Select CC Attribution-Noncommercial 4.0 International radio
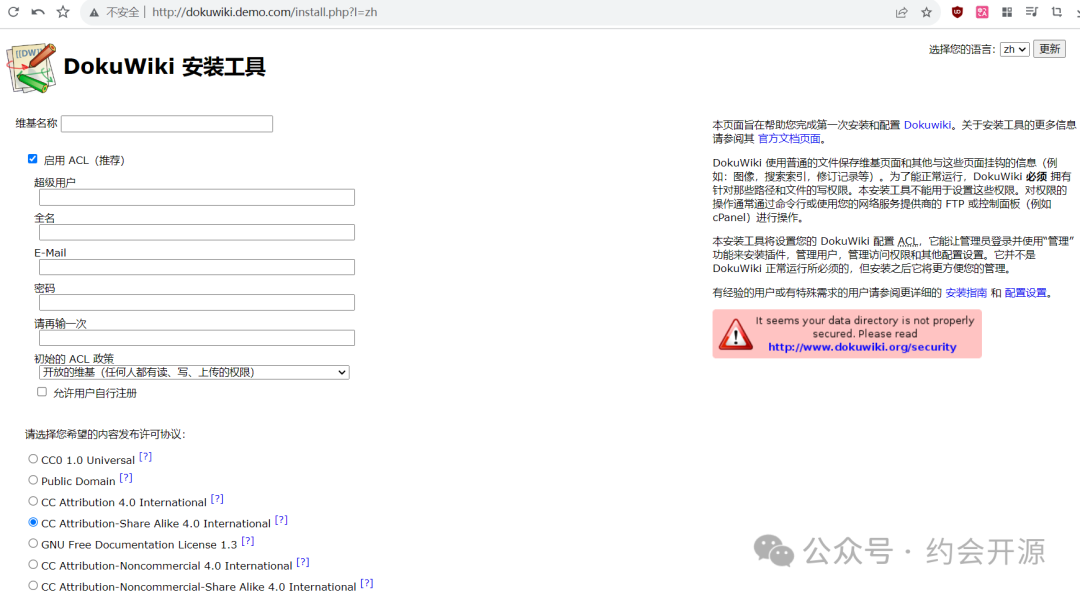Image resolution: width=1080 pixels, height=595 pixels. (x=33, y=564)
